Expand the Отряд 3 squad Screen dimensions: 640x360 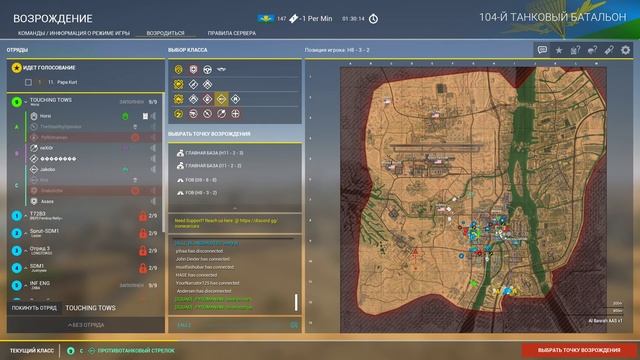(x=26, y=250)
